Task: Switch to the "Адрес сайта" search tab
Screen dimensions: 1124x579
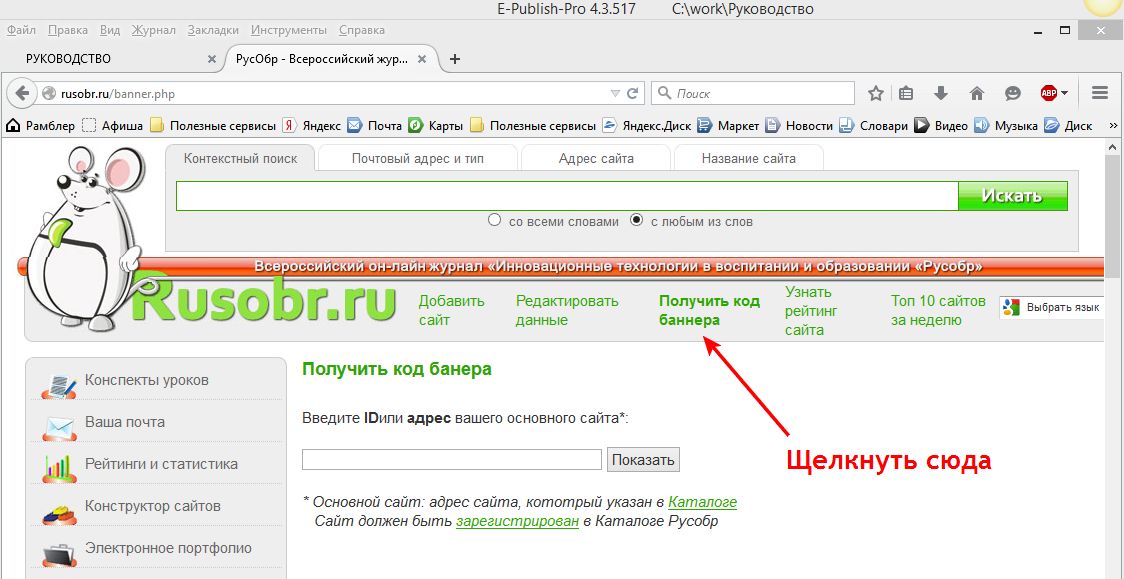Action: (596, 158)
